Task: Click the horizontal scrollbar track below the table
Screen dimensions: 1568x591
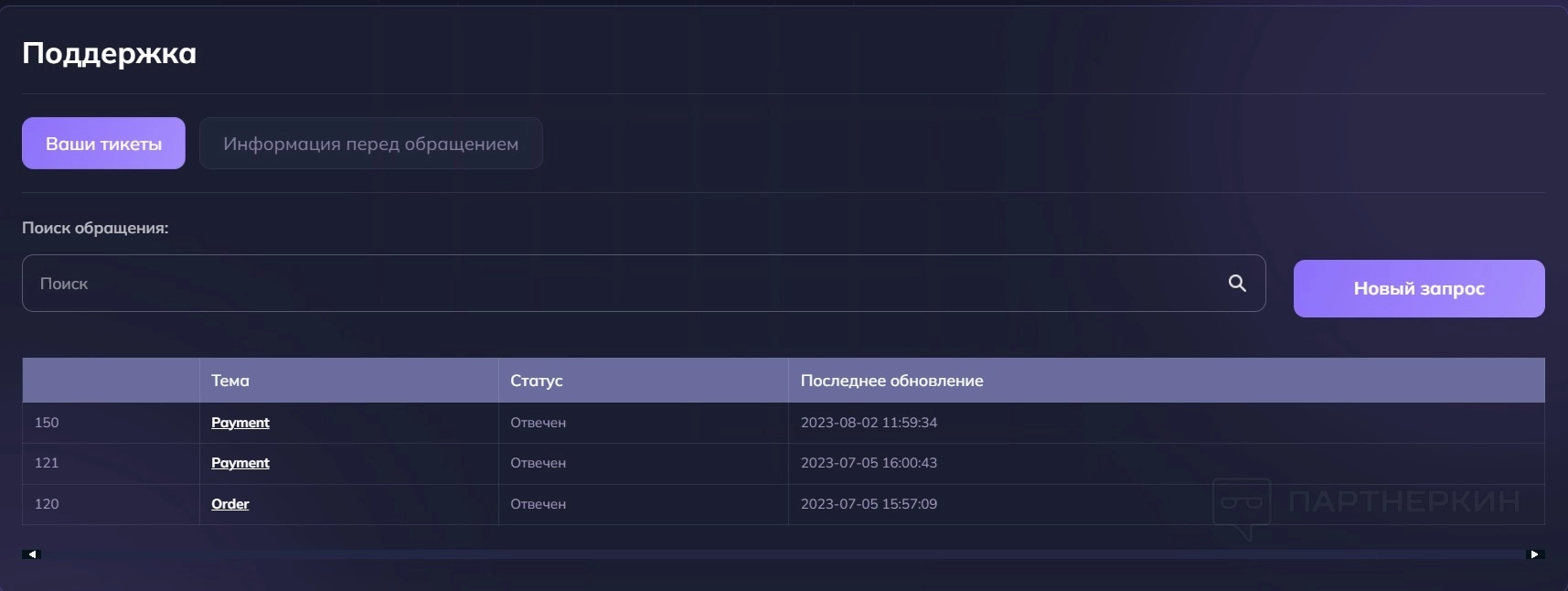Action: [x=783, y=554]
